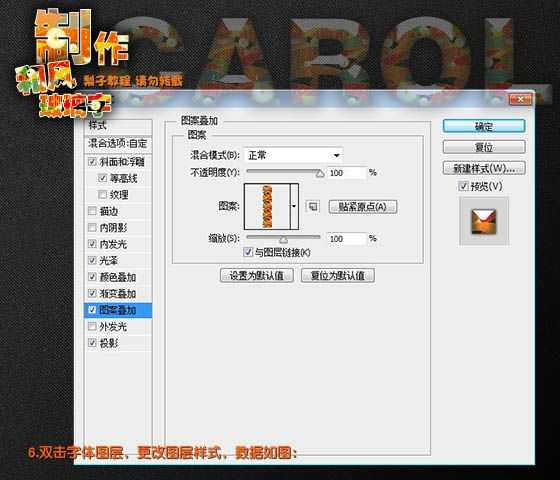Open the pattern picker dropdown arrow
Image resolution: width=560 pixels, height=480 pixels.
(294, 206)
